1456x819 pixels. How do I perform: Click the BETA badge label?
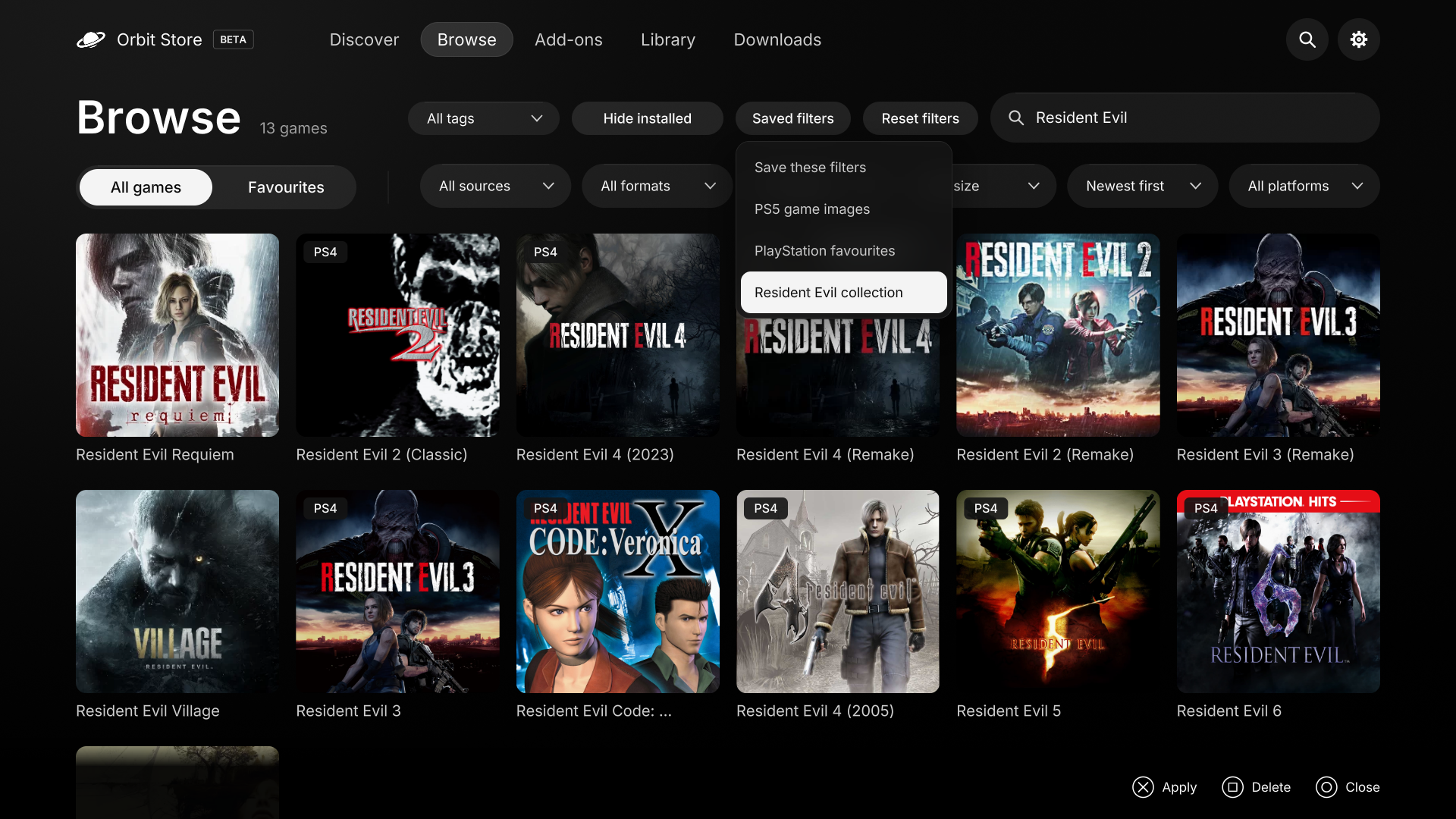click(x=233, y=39)
